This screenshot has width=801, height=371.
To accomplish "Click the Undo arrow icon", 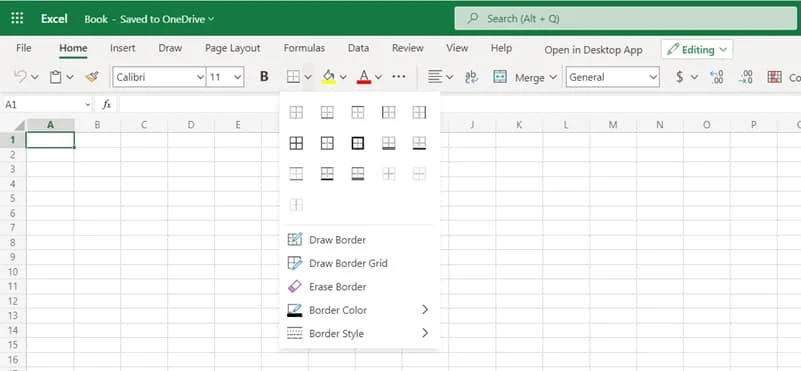I will (20, 77).
